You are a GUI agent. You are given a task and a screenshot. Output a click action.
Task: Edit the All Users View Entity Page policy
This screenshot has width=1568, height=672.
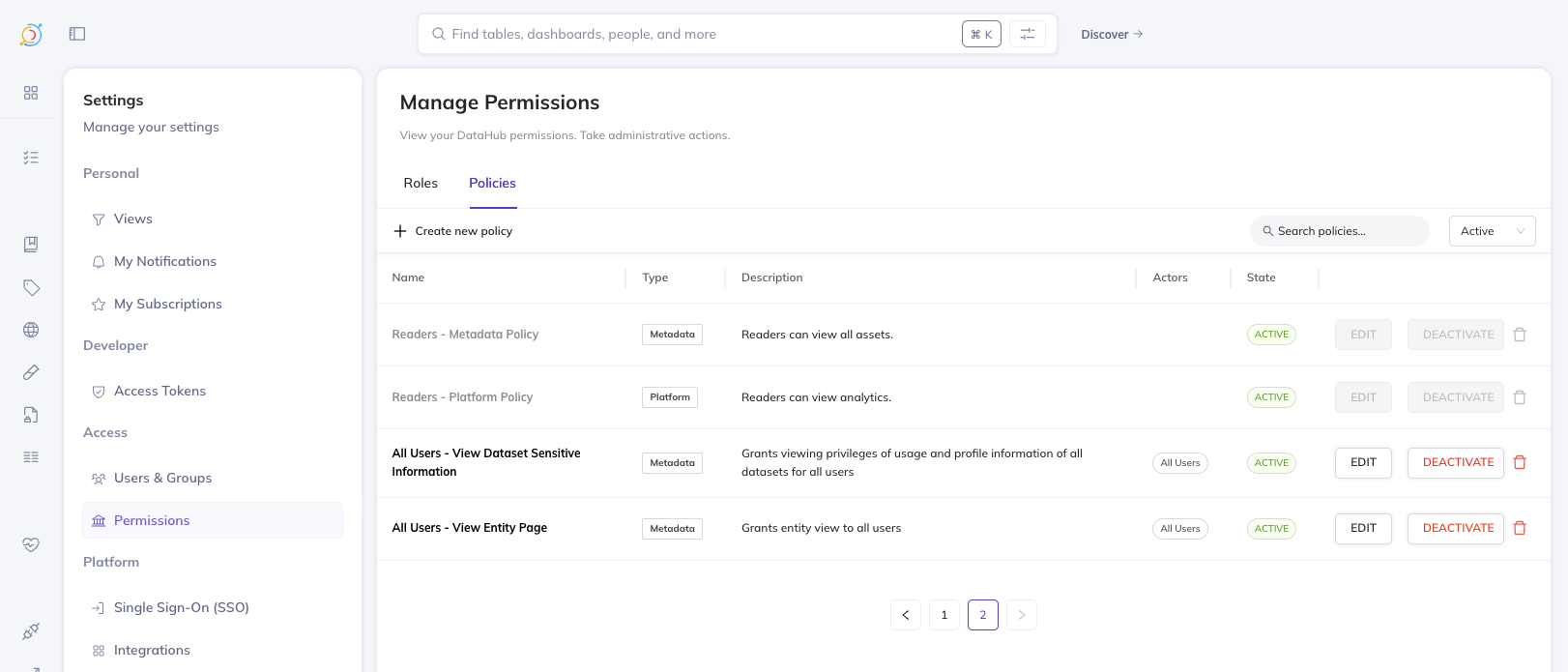coord(1363,528)
